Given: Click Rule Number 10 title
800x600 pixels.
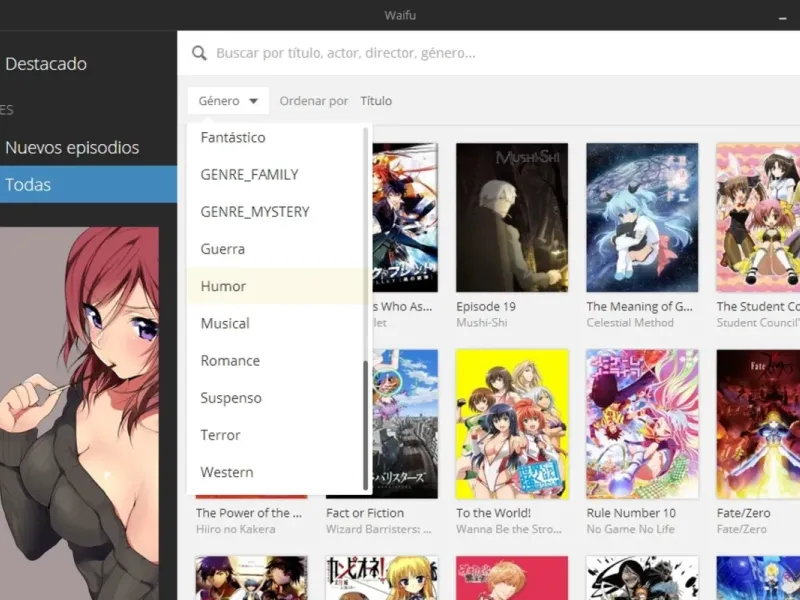Looking at the screenshot, I should (x=631, y=513).
